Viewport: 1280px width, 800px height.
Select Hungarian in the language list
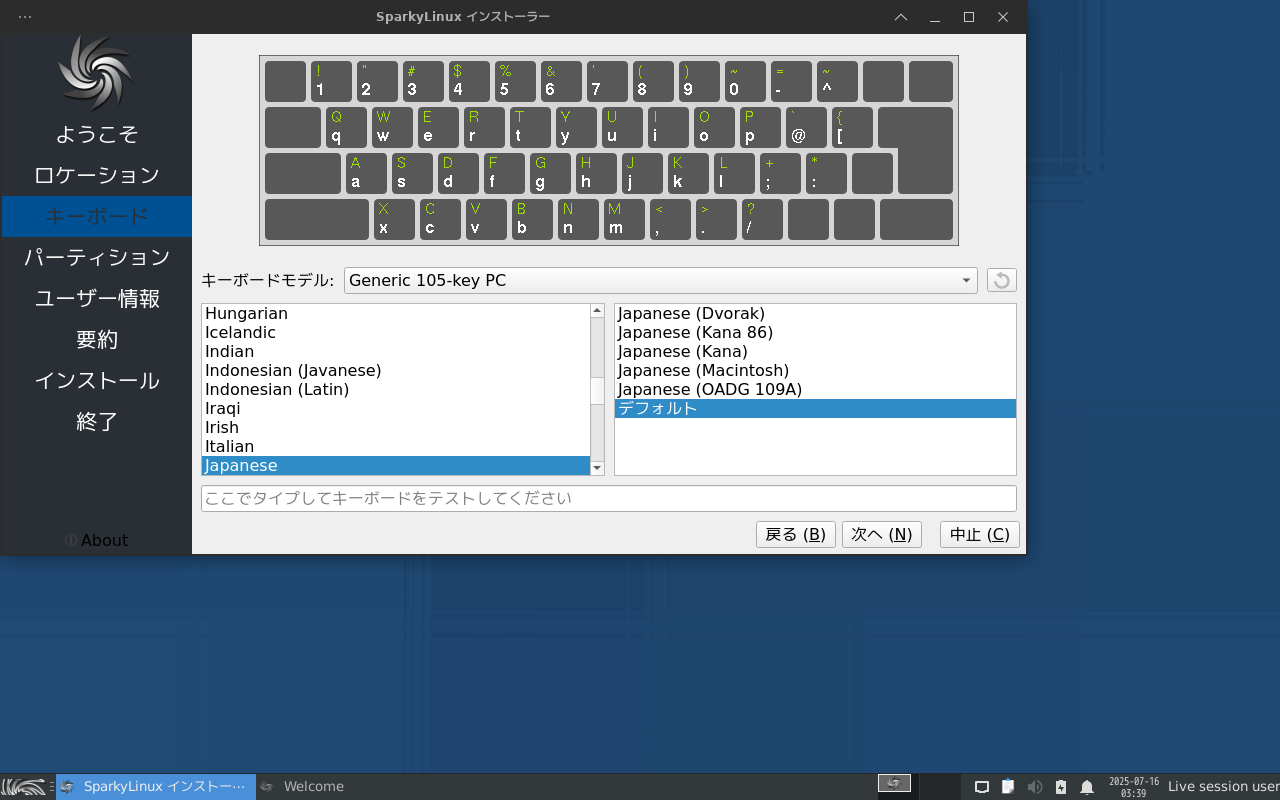coord(396,313)
